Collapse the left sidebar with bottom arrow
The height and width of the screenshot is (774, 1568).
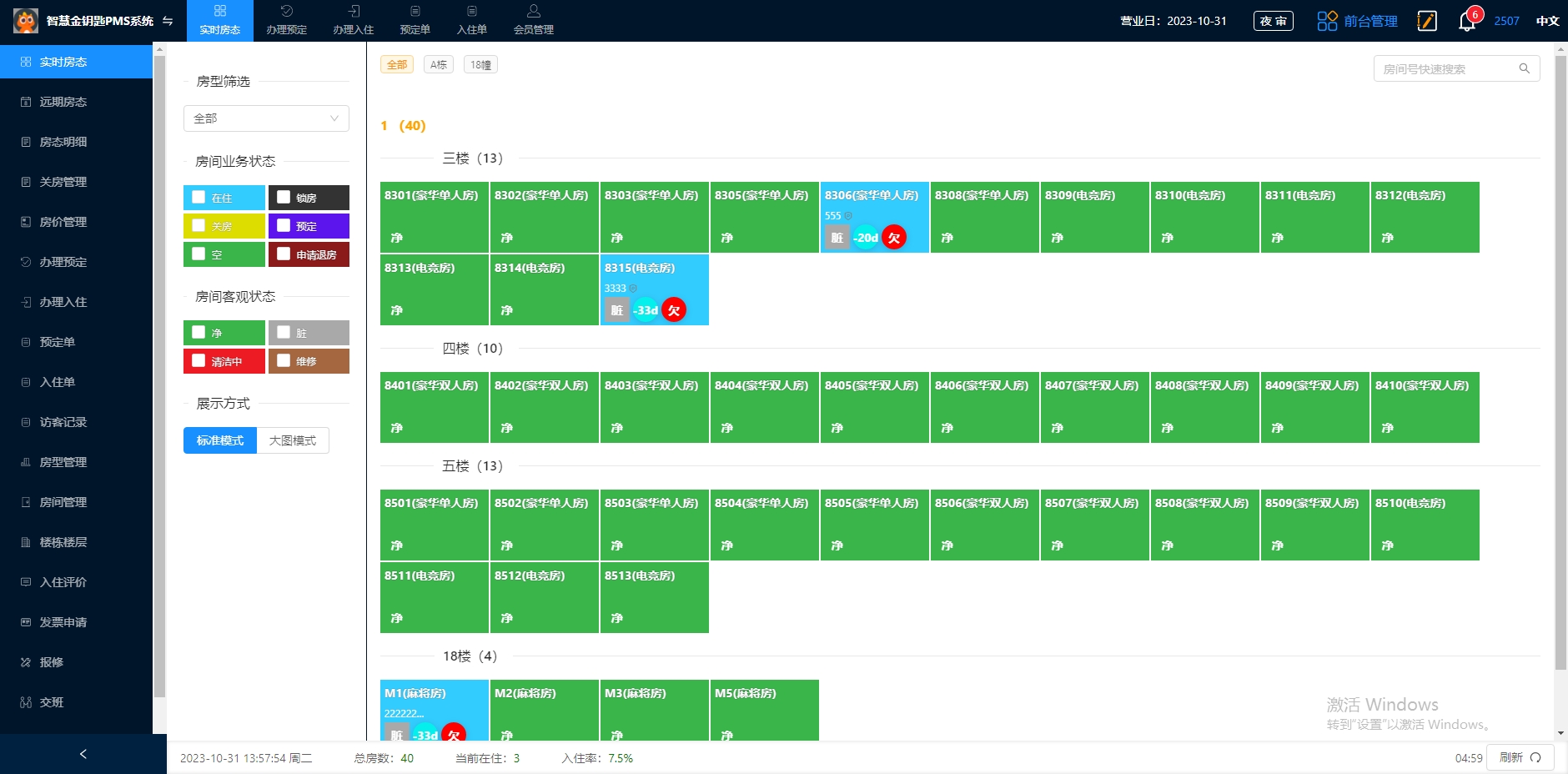tap(83, 754)
